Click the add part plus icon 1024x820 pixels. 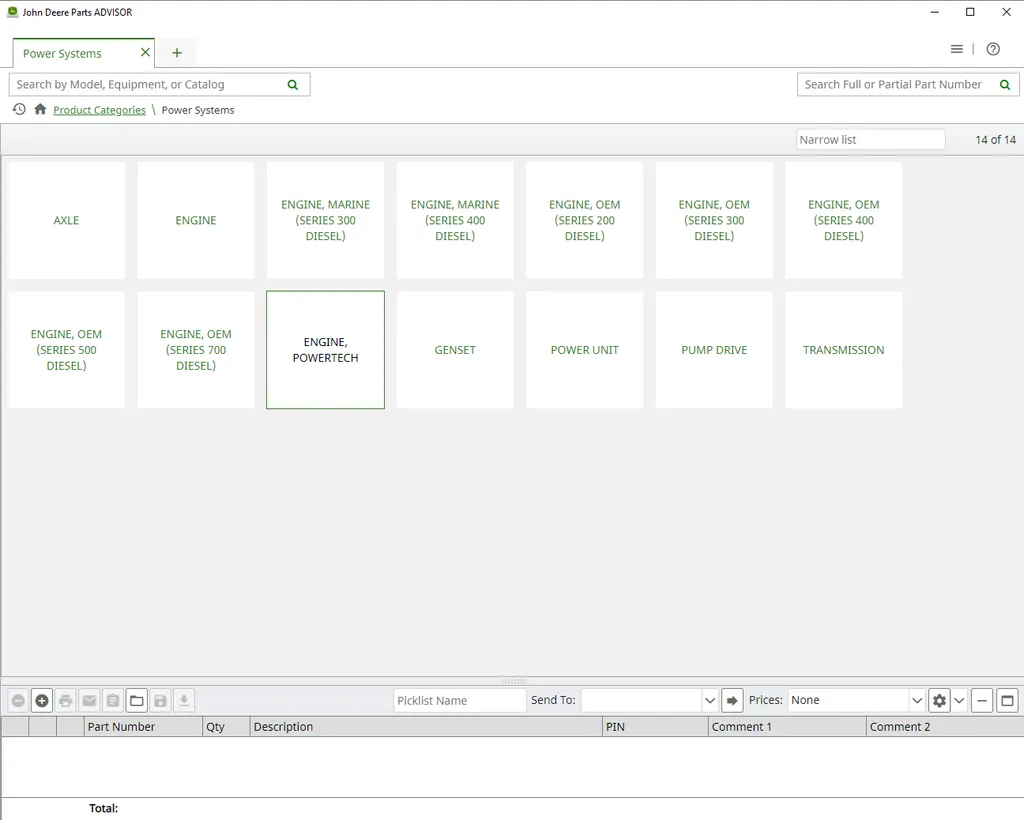point(42,701)
